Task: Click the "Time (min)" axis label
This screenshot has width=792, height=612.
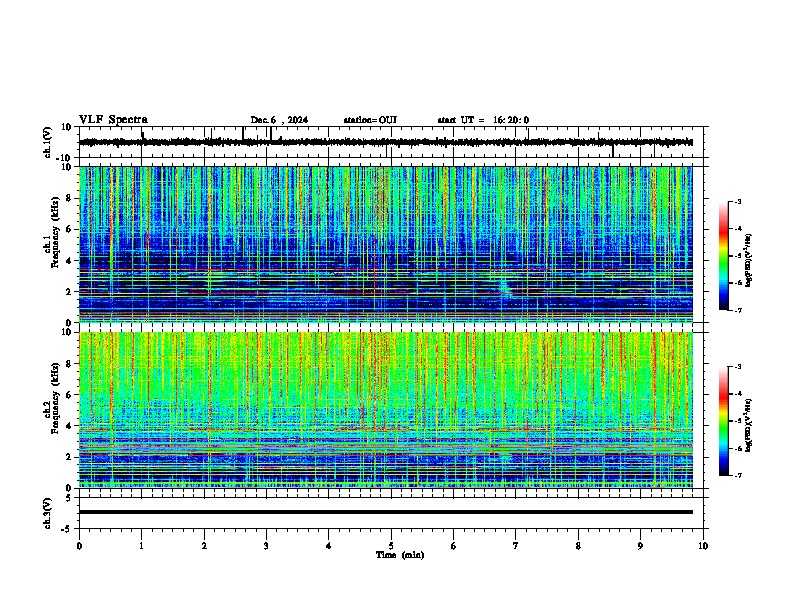Action: pyautogui.click(x=400, y=555)
